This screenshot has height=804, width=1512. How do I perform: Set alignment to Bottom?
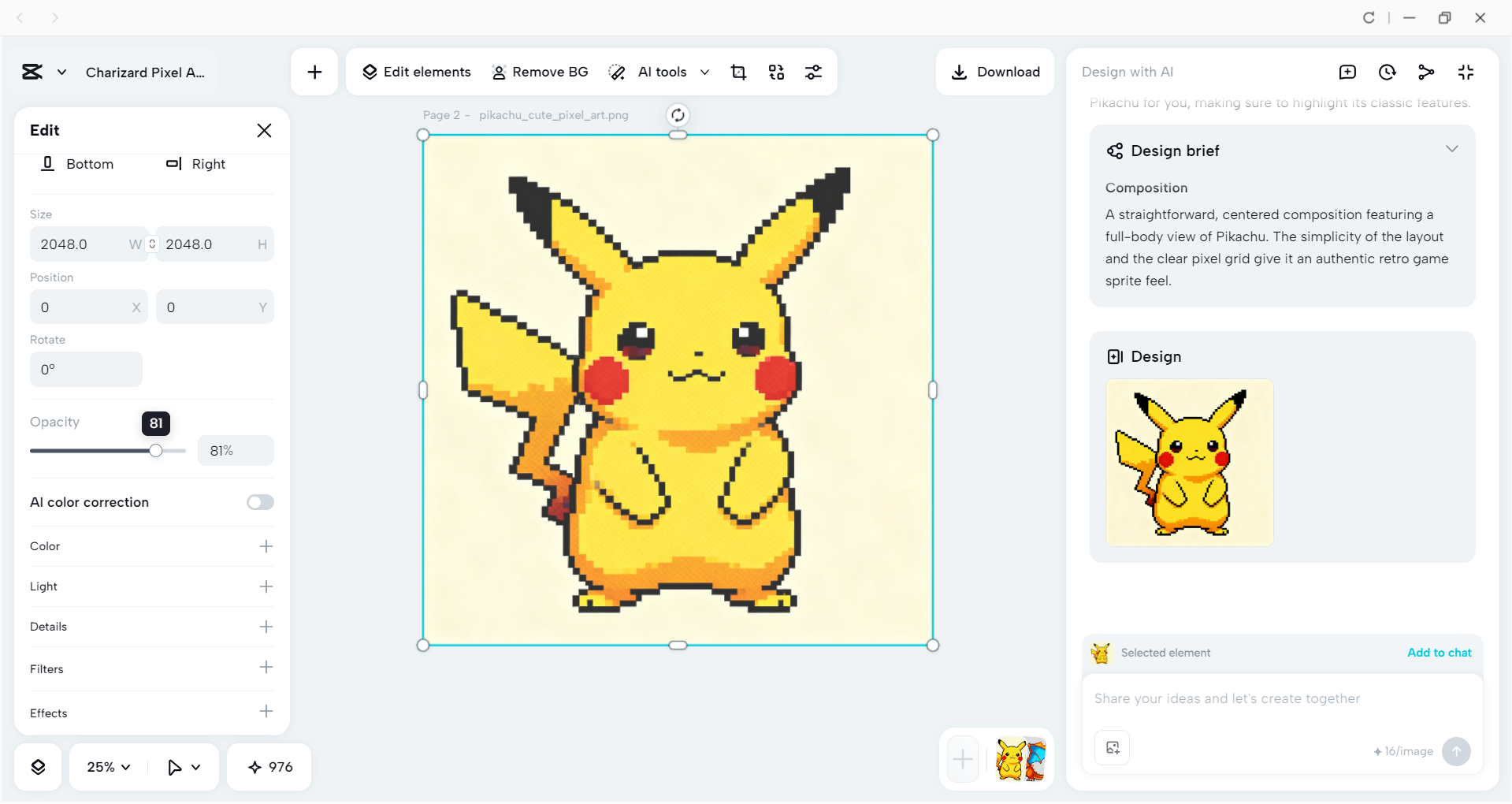(77, 164)
